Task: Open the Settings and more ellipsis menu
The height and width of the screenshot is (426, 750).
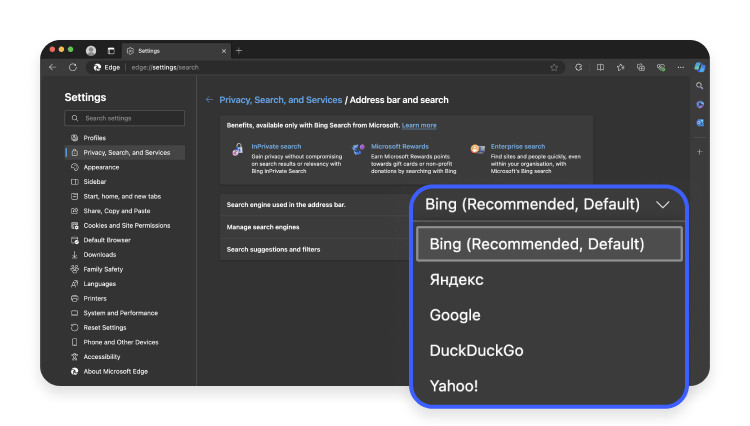Action: [x=681, y=67]
